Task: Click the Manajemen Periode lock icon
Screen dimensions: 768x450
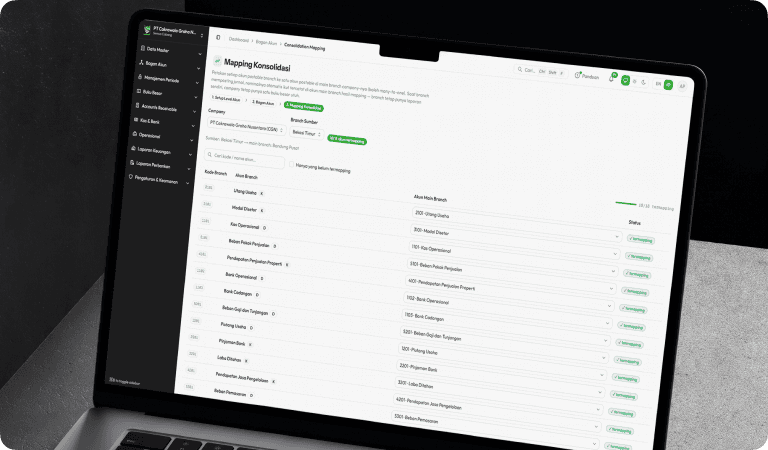Action: click(x=140, y=77)
